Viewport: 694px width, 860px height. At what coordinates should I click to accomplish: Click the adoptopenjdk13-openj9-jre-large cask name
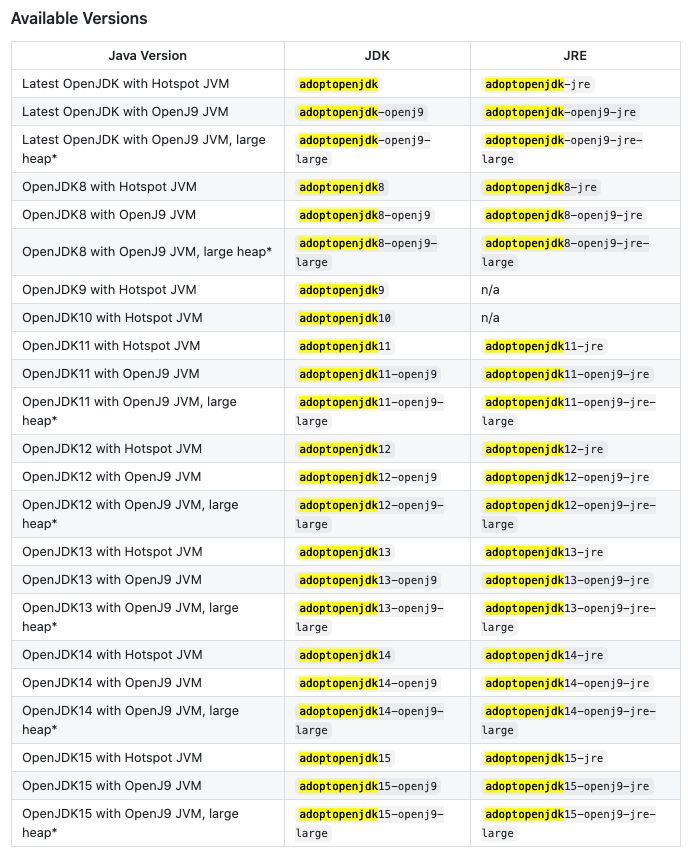tap(569, 618)
